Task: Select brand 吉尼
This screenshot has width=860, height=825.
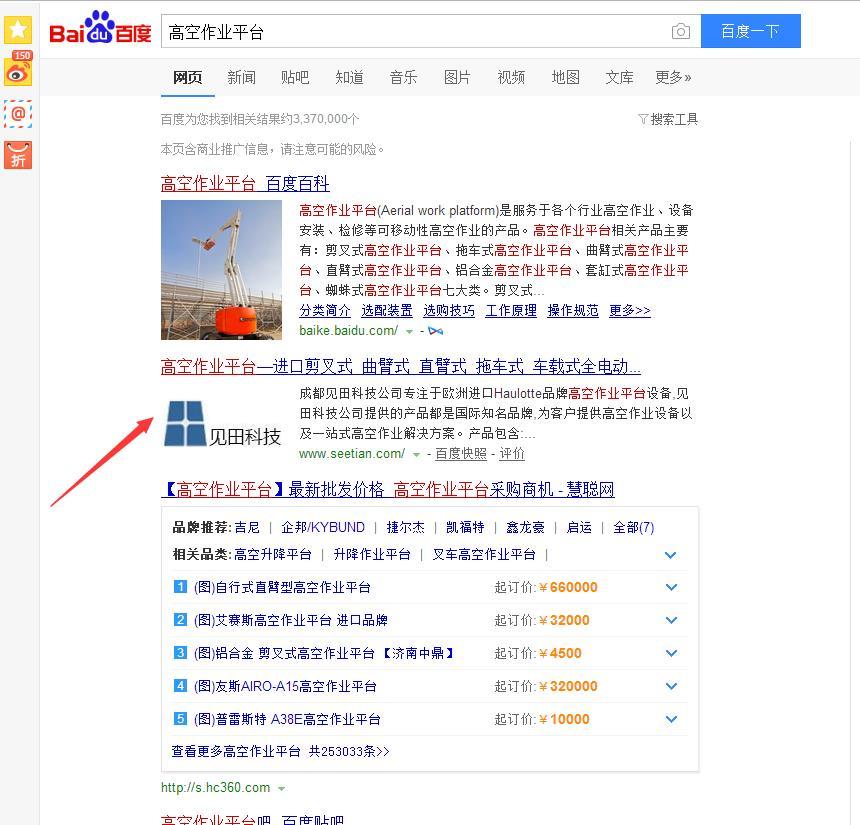Action: pyautogui.click(x=247, y=527)
